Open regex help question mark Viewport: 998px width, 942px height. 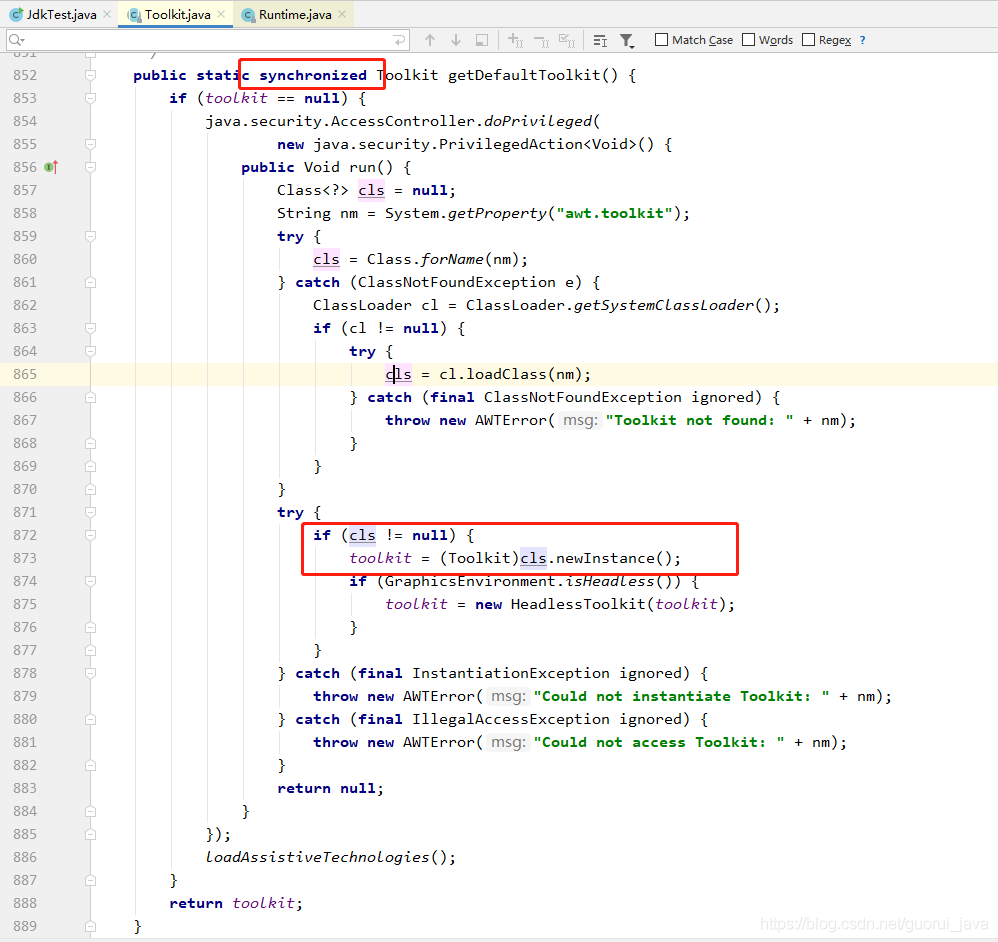click(862, 40)
